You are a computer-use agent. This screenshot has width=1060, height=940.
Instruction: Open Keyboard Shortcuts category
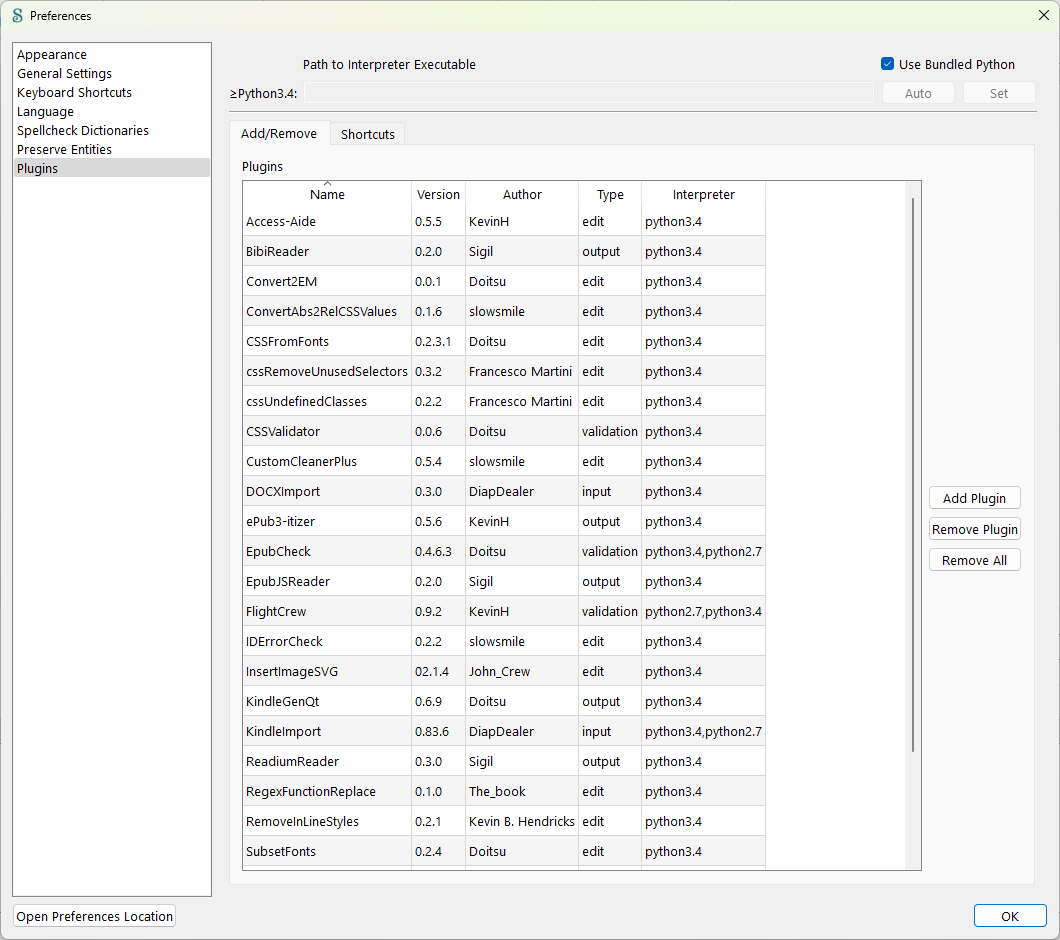112,92
